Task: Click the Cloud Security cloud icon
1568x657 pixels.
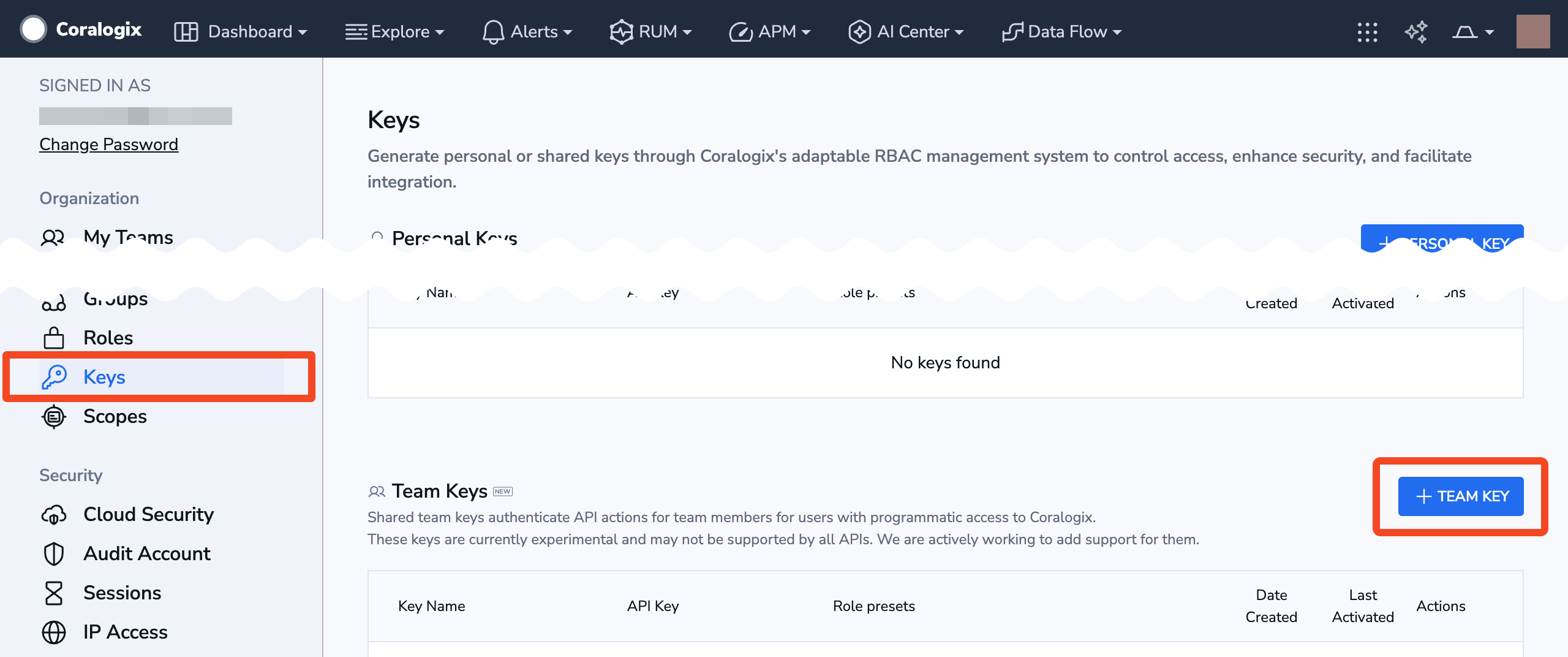Action: [54, 514]
